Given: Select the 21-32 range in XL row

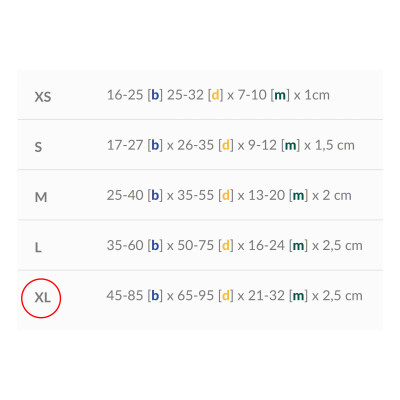Looking at the screenshot, I should click(266, 296).
